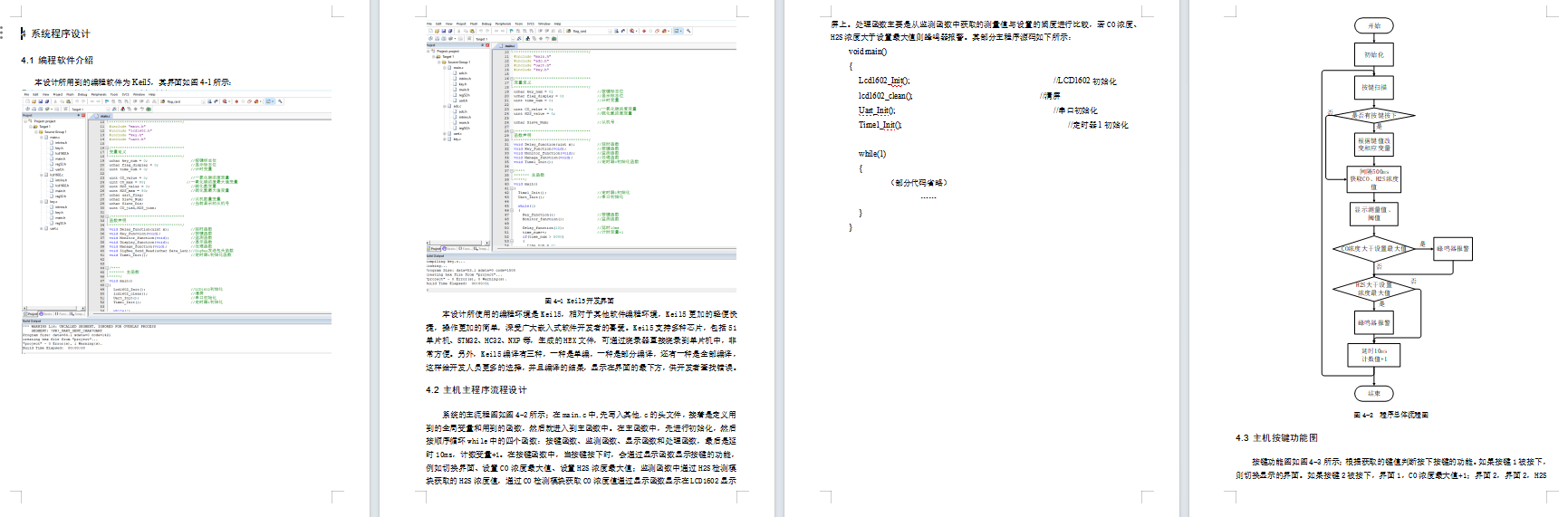This screenshot has height=517, width=1568.
Task: Click the 系统程序设计 chapter heading
Action: (60, 34)
